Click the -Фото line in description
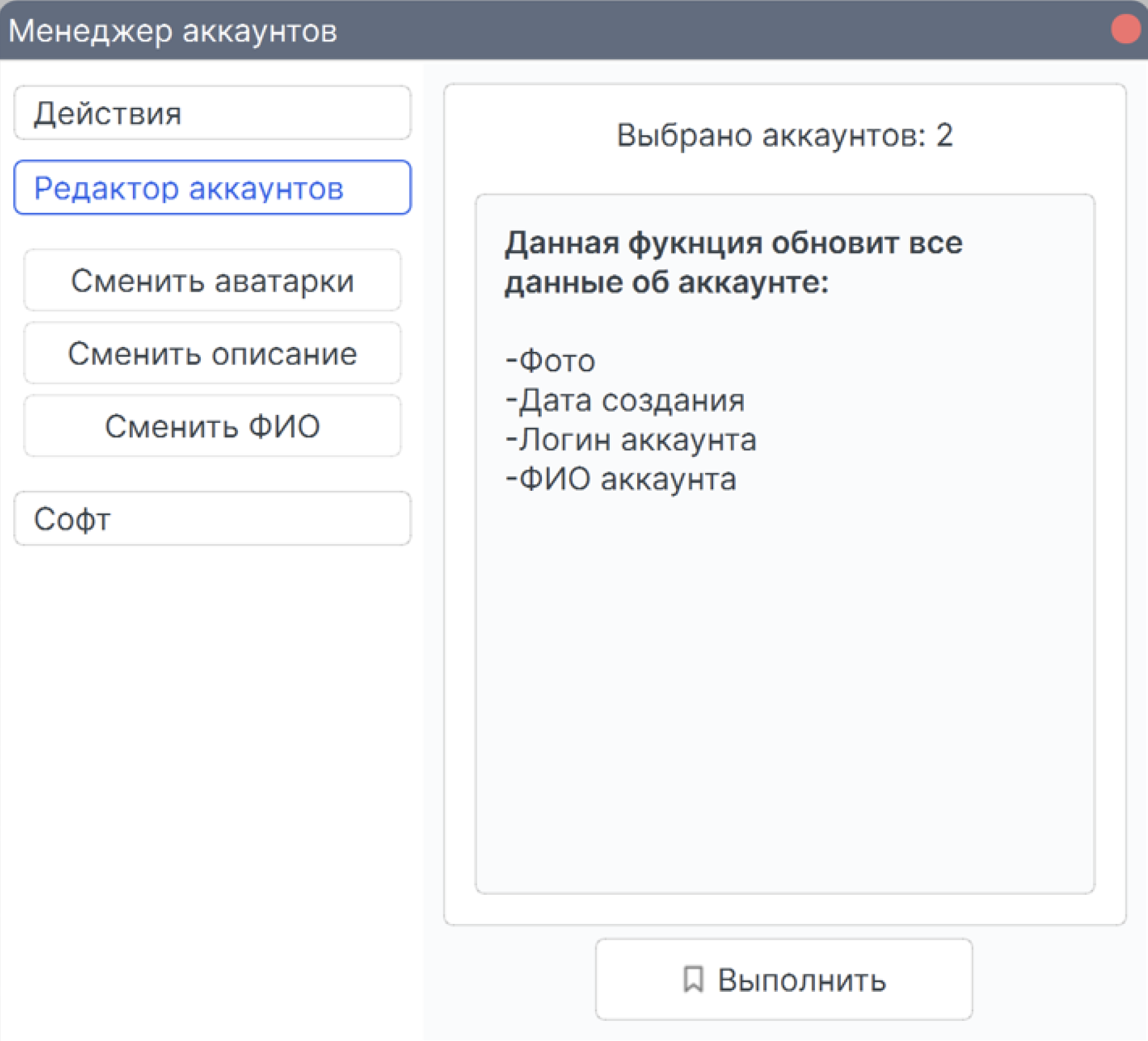 550,361
